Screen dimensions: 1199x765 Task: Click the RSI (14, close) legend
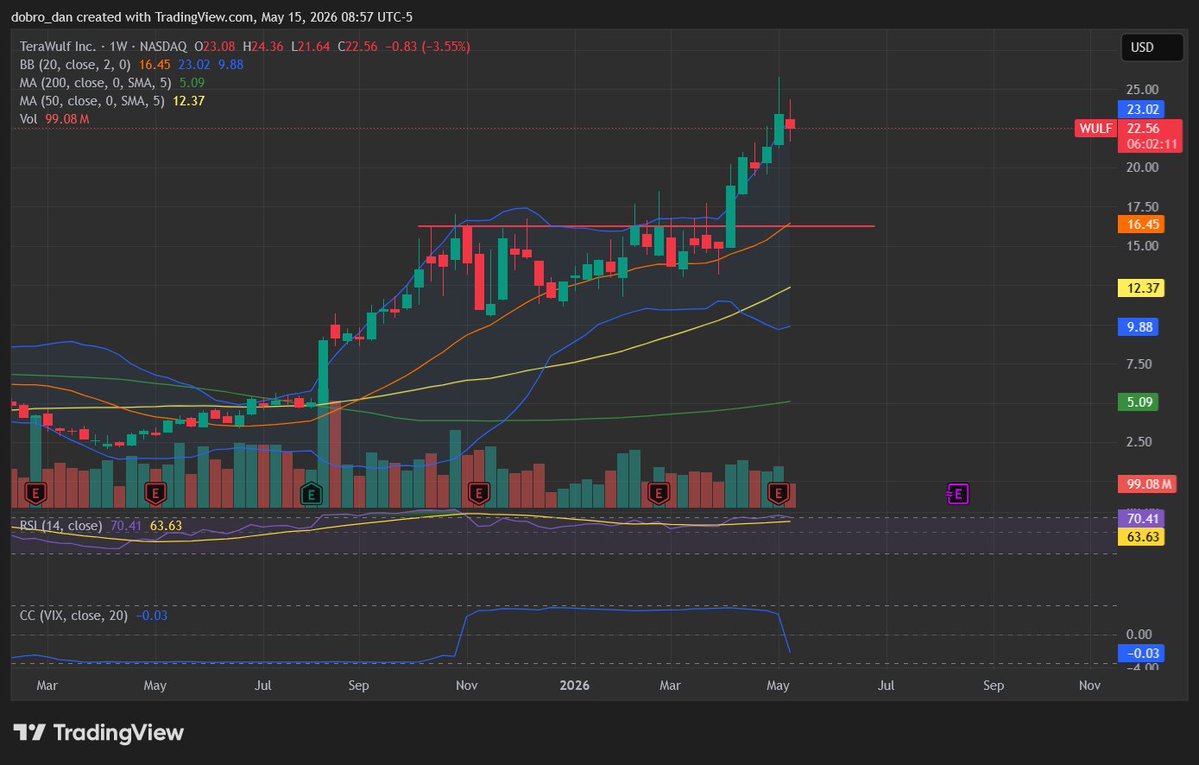click(x=60, y=526)
